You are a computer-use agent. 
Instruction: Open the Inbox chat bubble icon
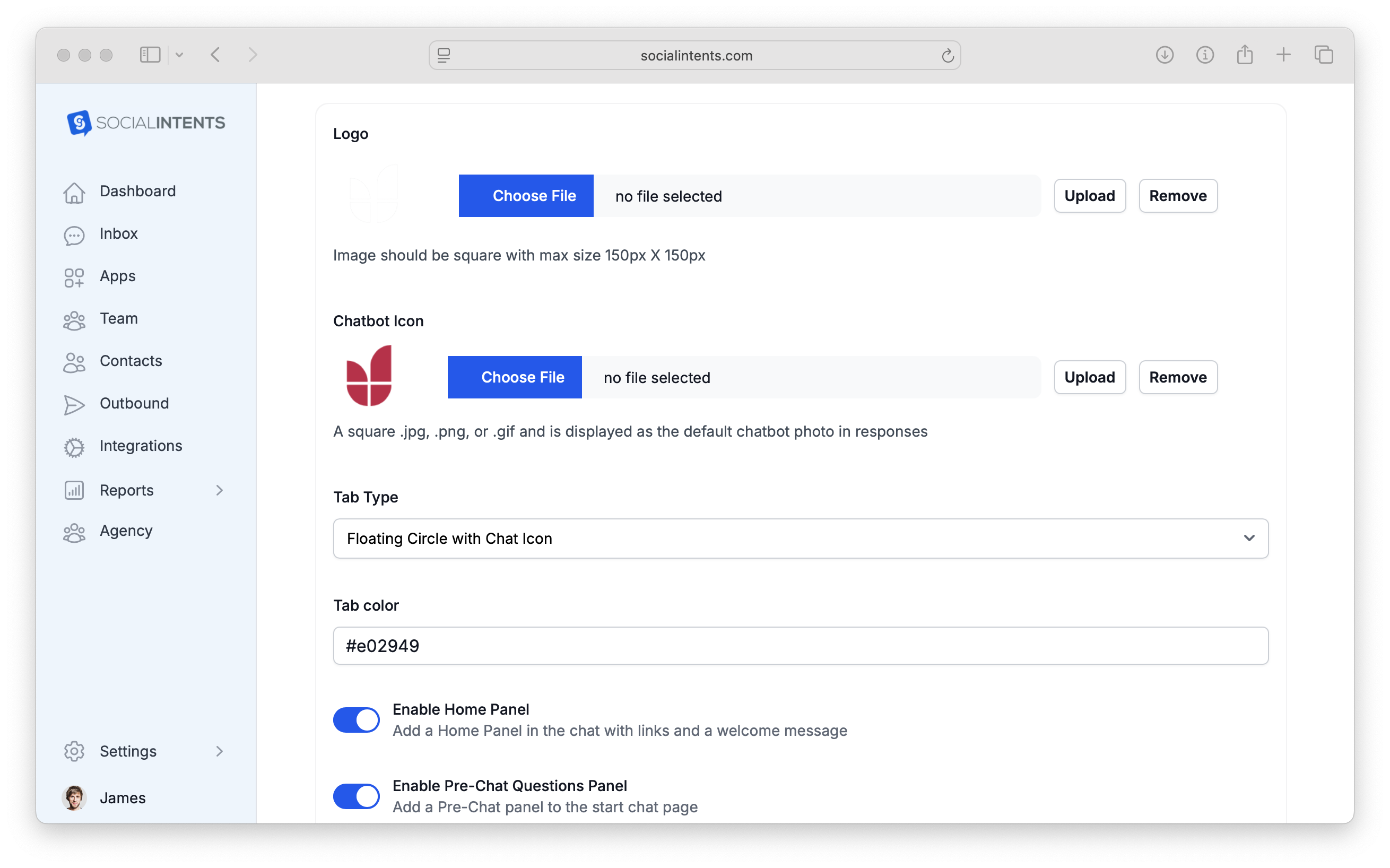click(x=74, y=235)
